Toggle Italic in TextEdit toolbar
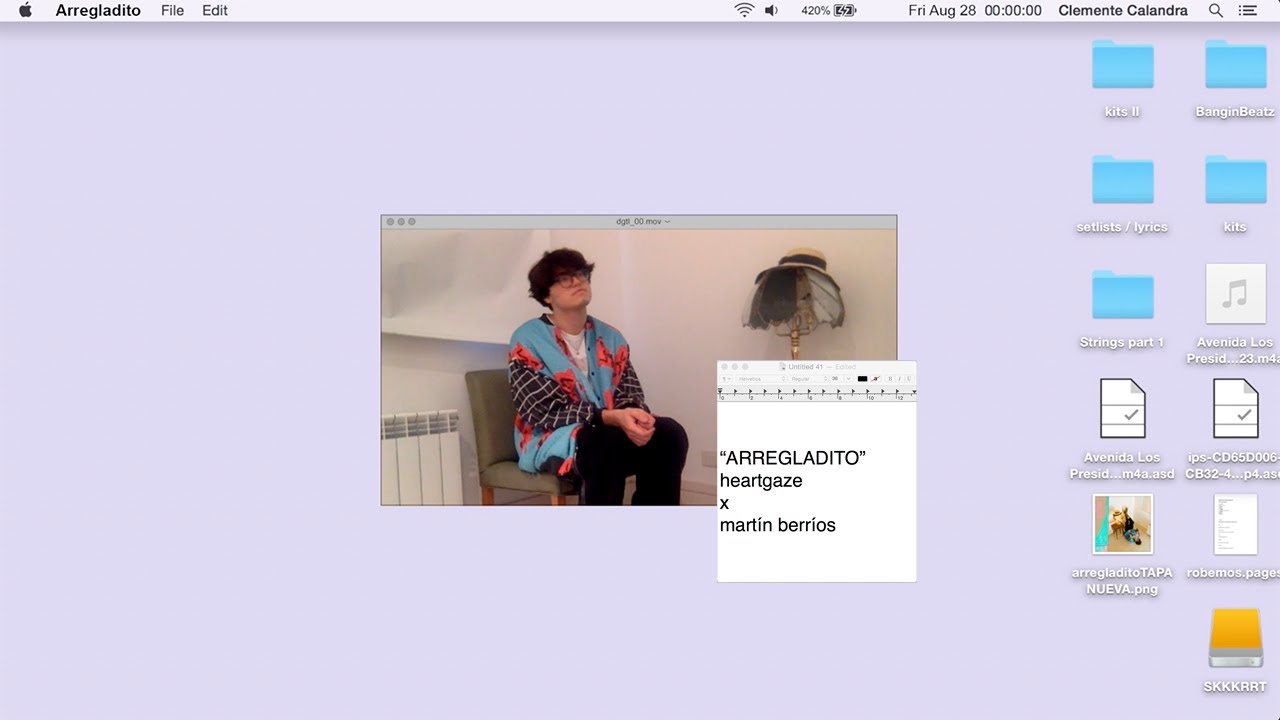 (x=899, y=379)
